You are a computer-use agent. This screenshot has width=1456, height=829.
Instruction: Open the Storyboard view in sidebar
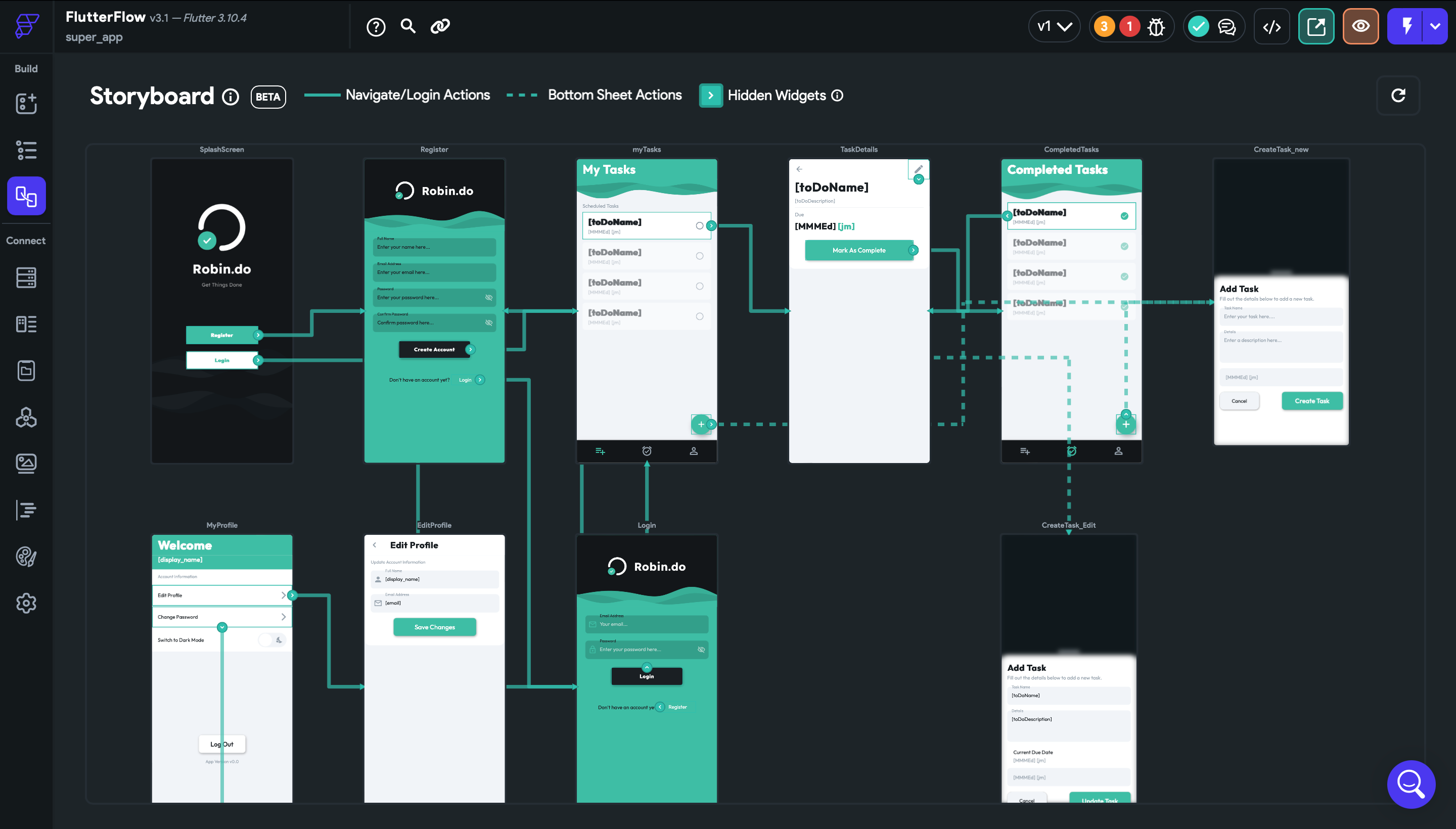(x=26, y=196)
